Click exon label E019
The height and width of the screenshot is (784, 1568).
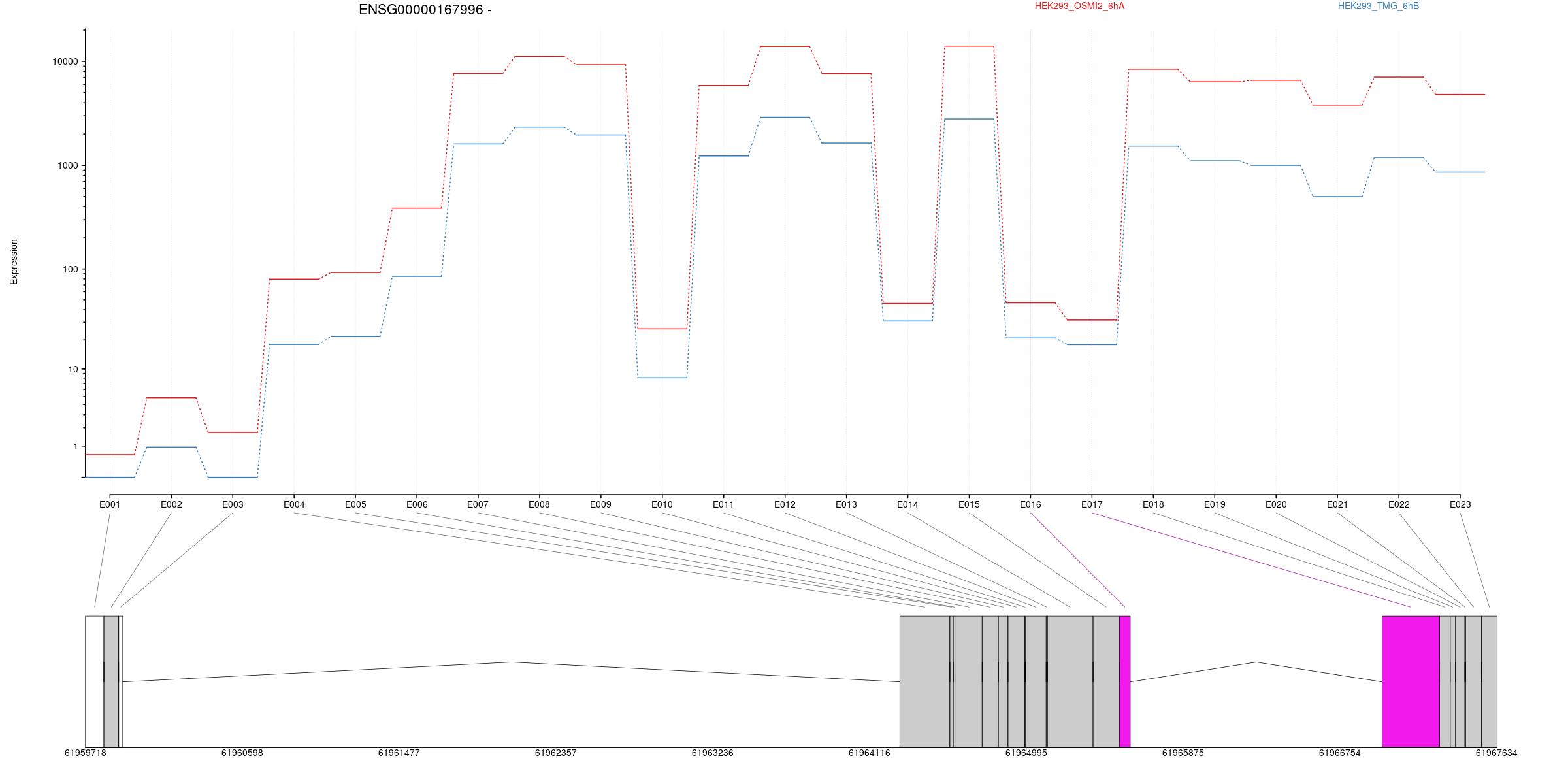(x=1215, y=504)
